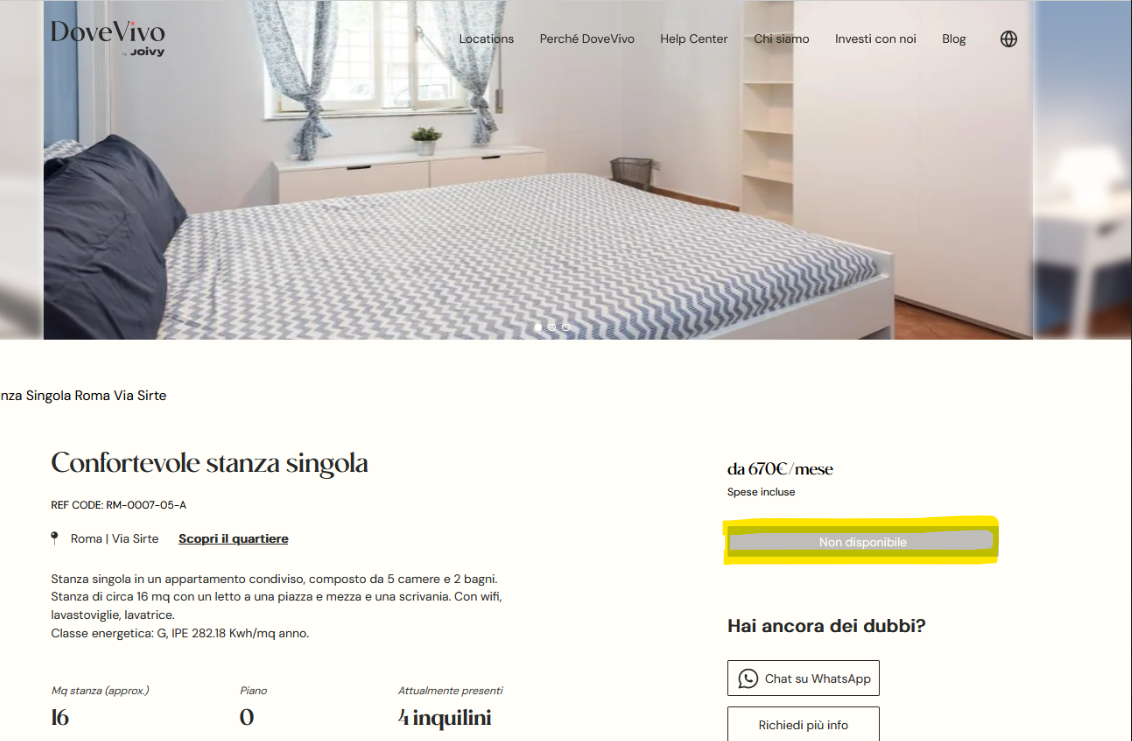This screenshot has height=741, width=1132.
Task: Click the location pin beside Roma | Via Sirte
Action: click(x=55, y=538)
